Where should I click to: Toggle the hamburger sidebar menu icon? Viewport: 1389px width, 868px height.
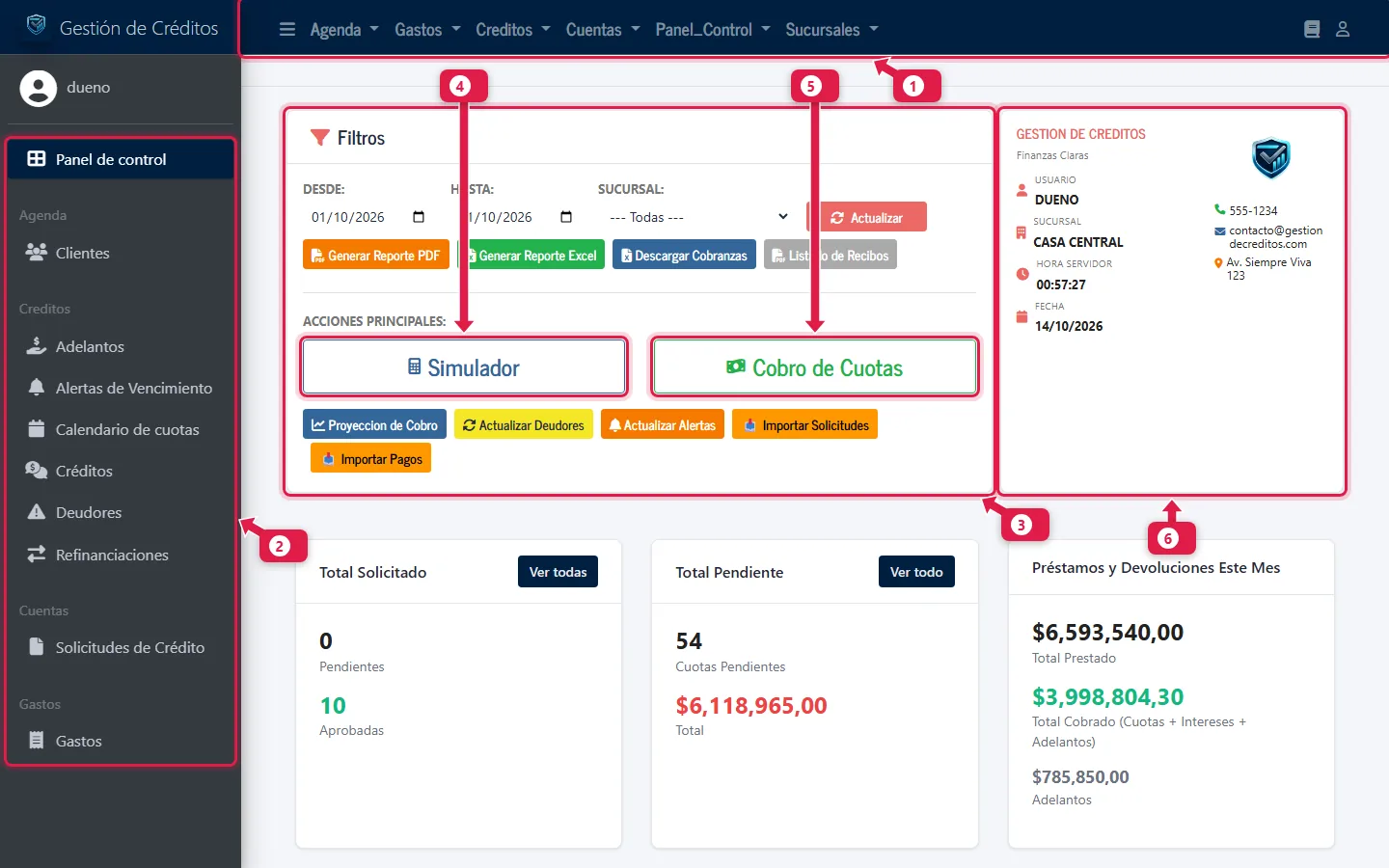287,30
